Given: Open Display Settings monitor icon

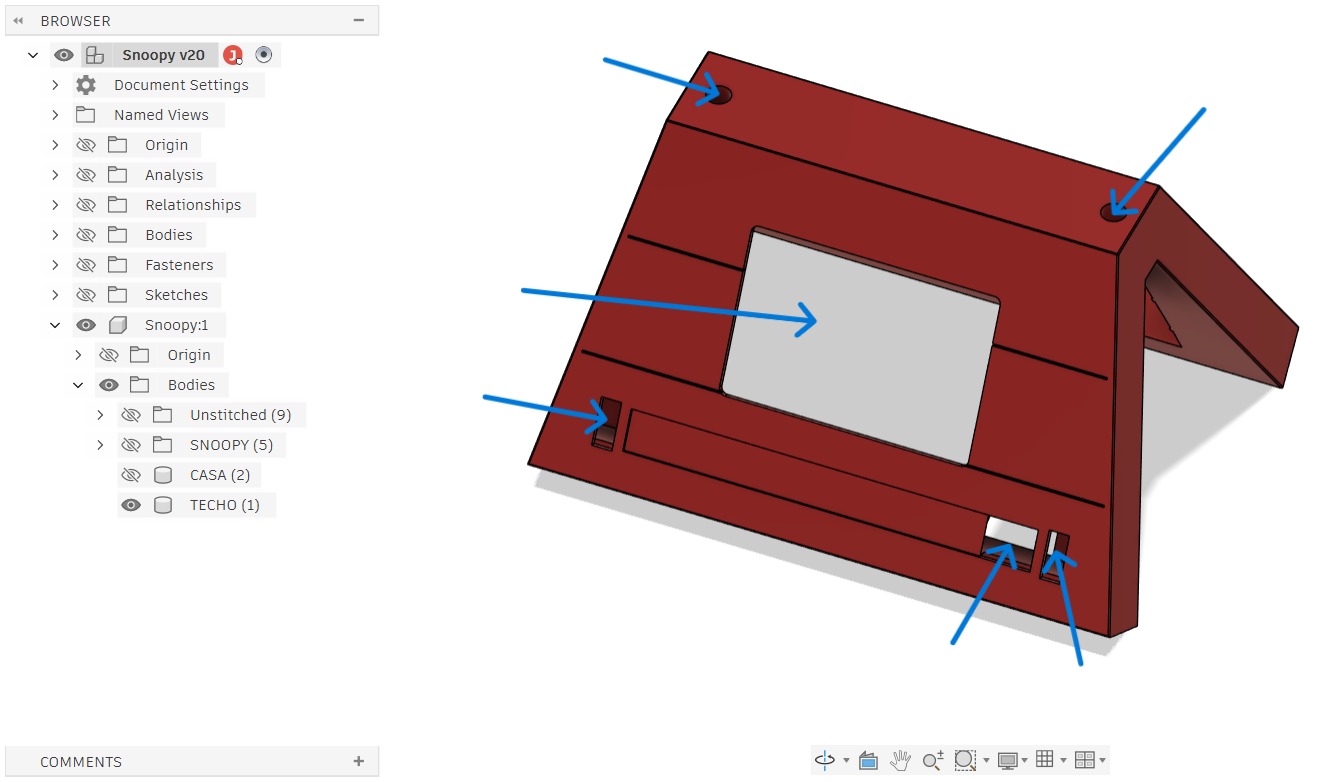Looking at the screenshot, I should click(x=1007, y=761).
